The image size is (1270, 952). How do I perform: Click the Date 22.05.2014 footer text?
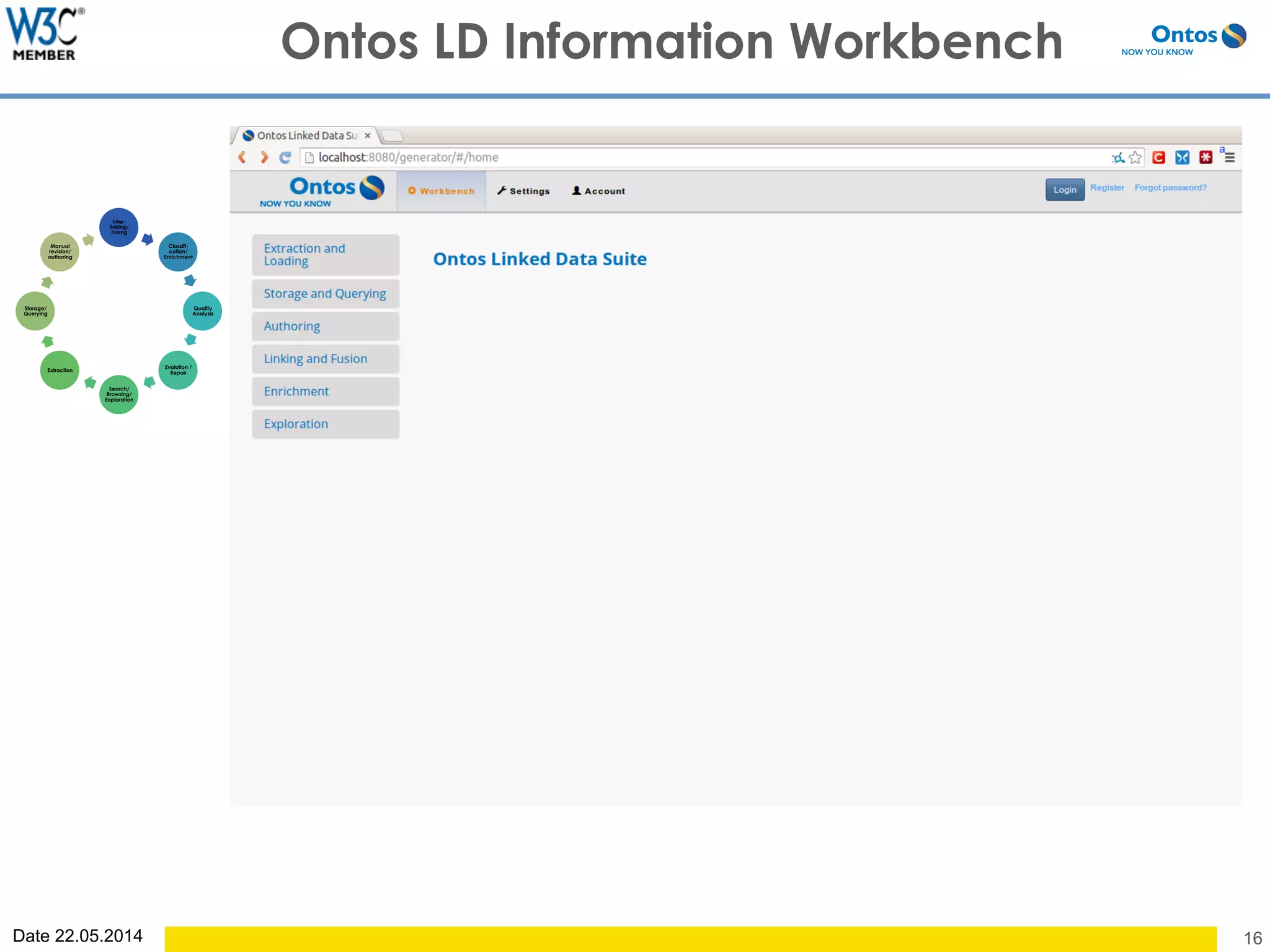78,936
